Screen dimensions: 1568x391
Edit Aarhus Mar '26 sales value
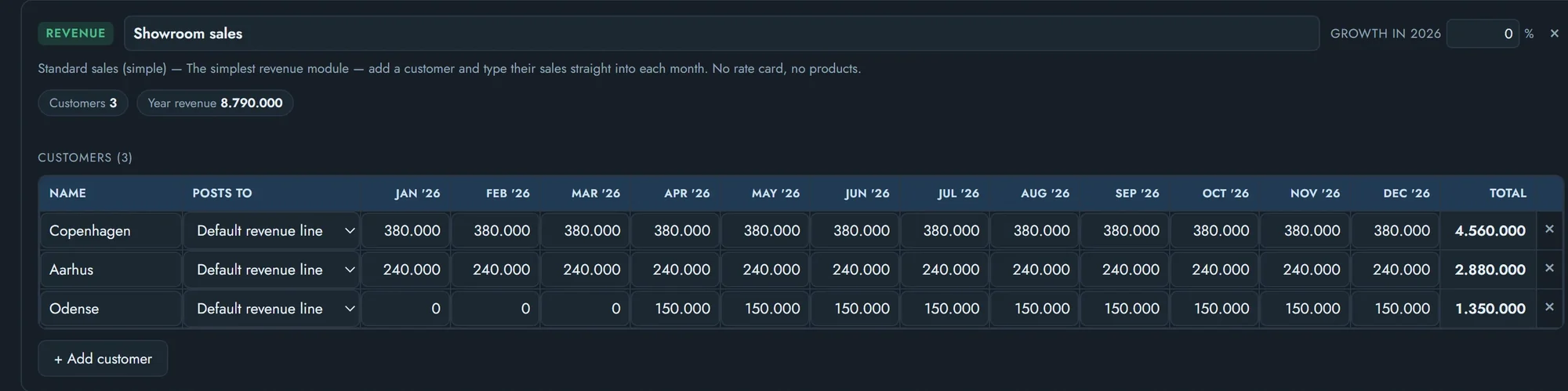[585, 270]
